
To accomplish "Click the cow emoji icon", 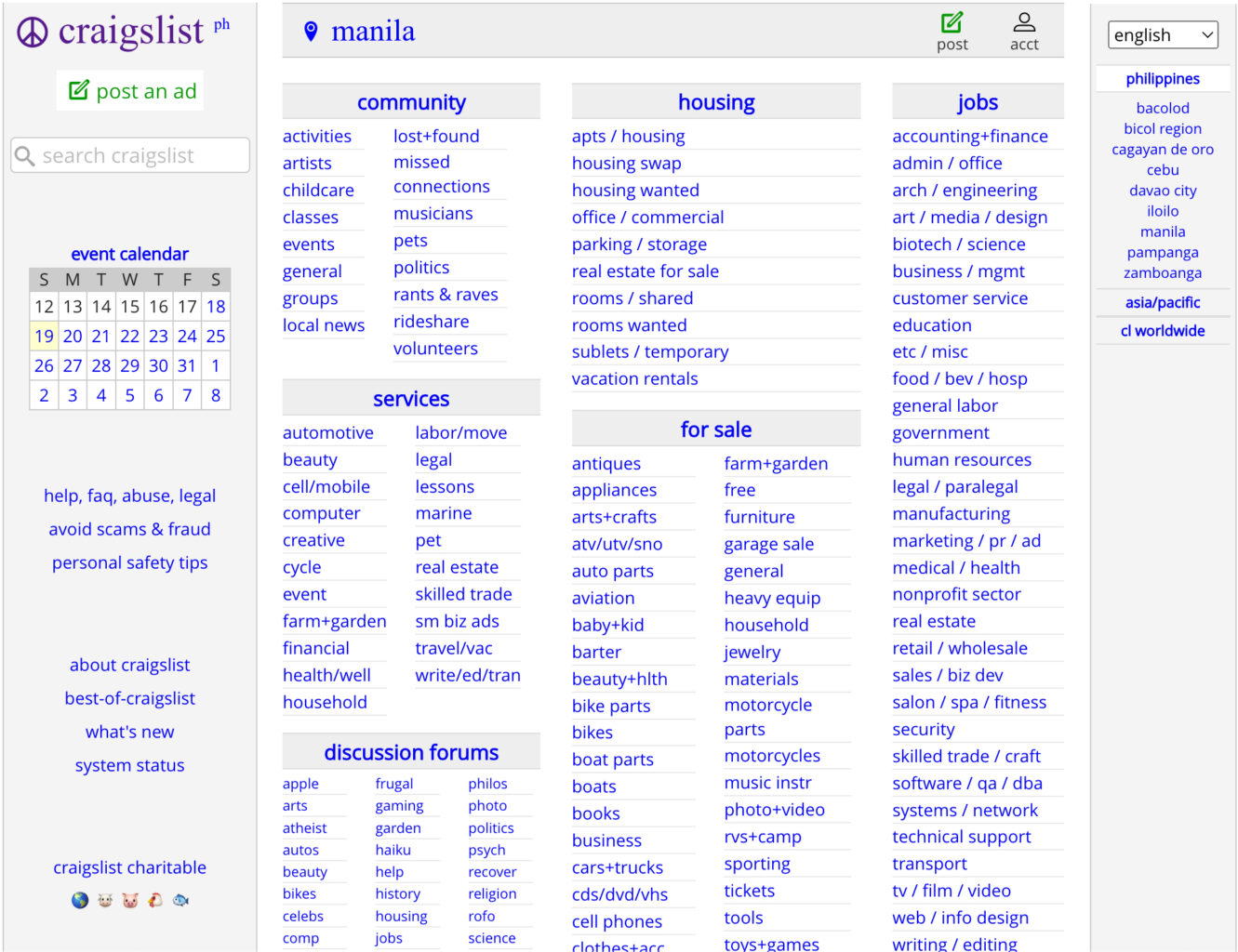I will (105, 900).
